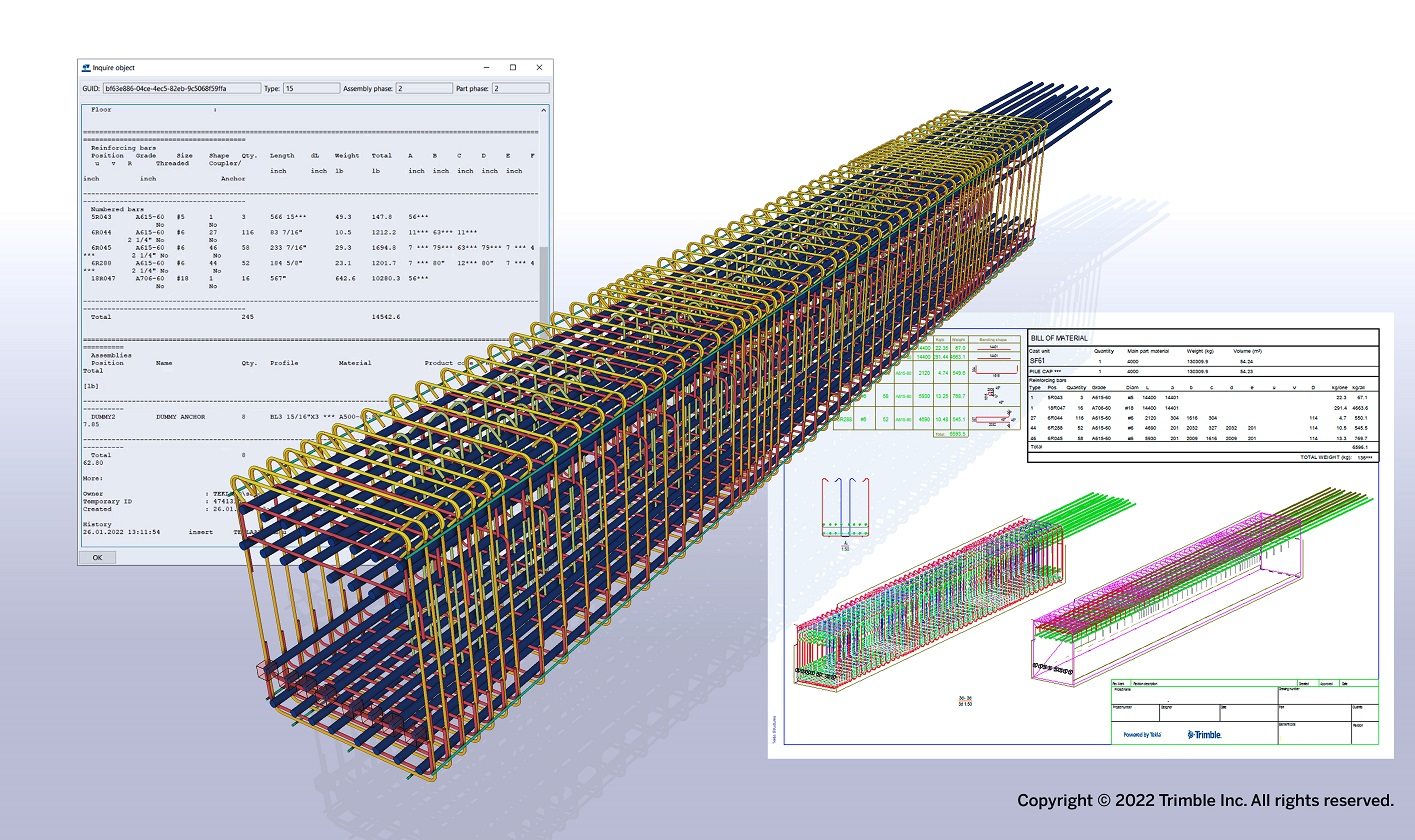
Task: Click the Type field showing 15
Action: click(x=312, y=88)
